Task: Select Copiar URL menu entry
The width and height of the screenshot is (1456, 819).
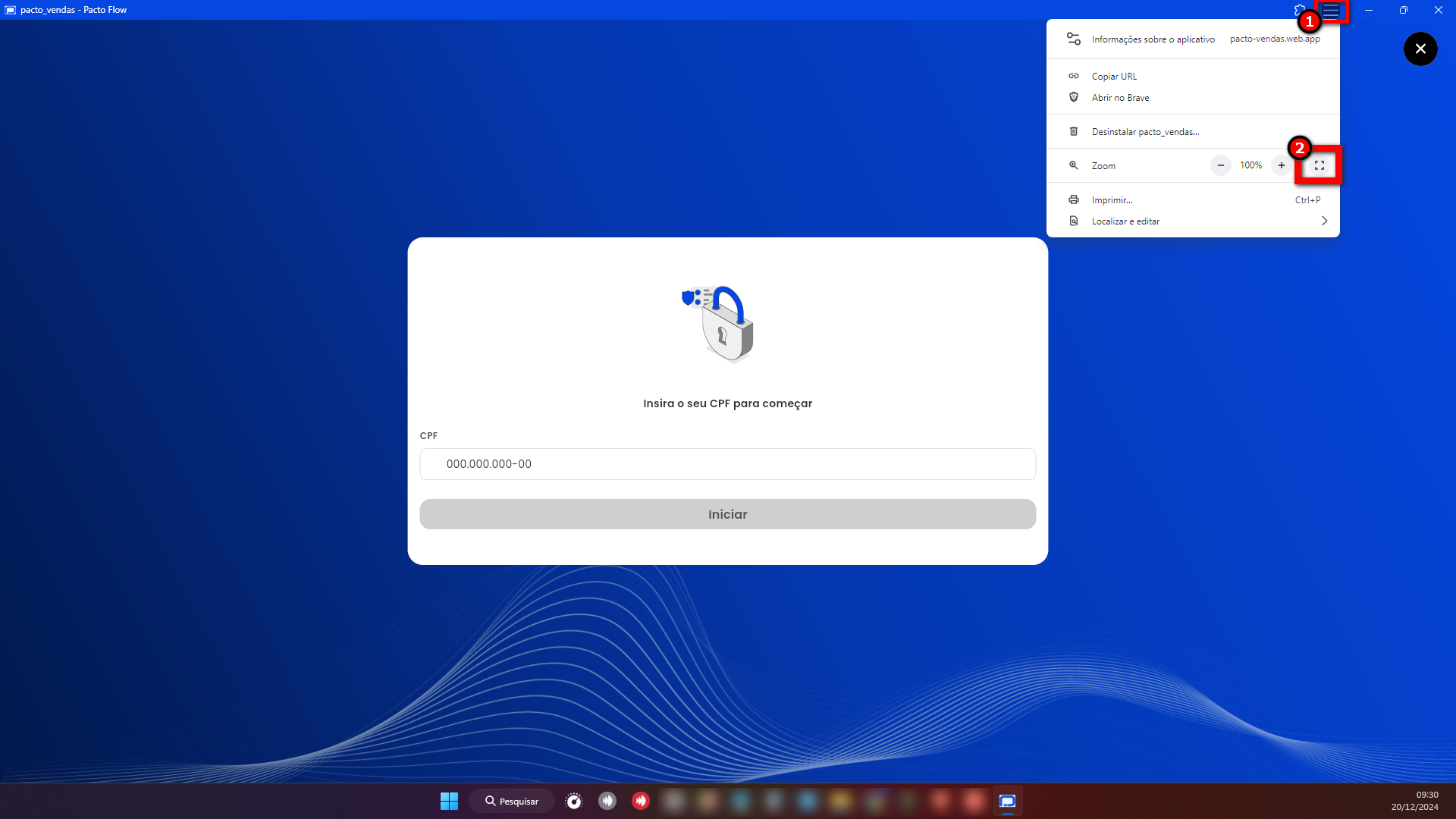Action: coord(1114,77)
